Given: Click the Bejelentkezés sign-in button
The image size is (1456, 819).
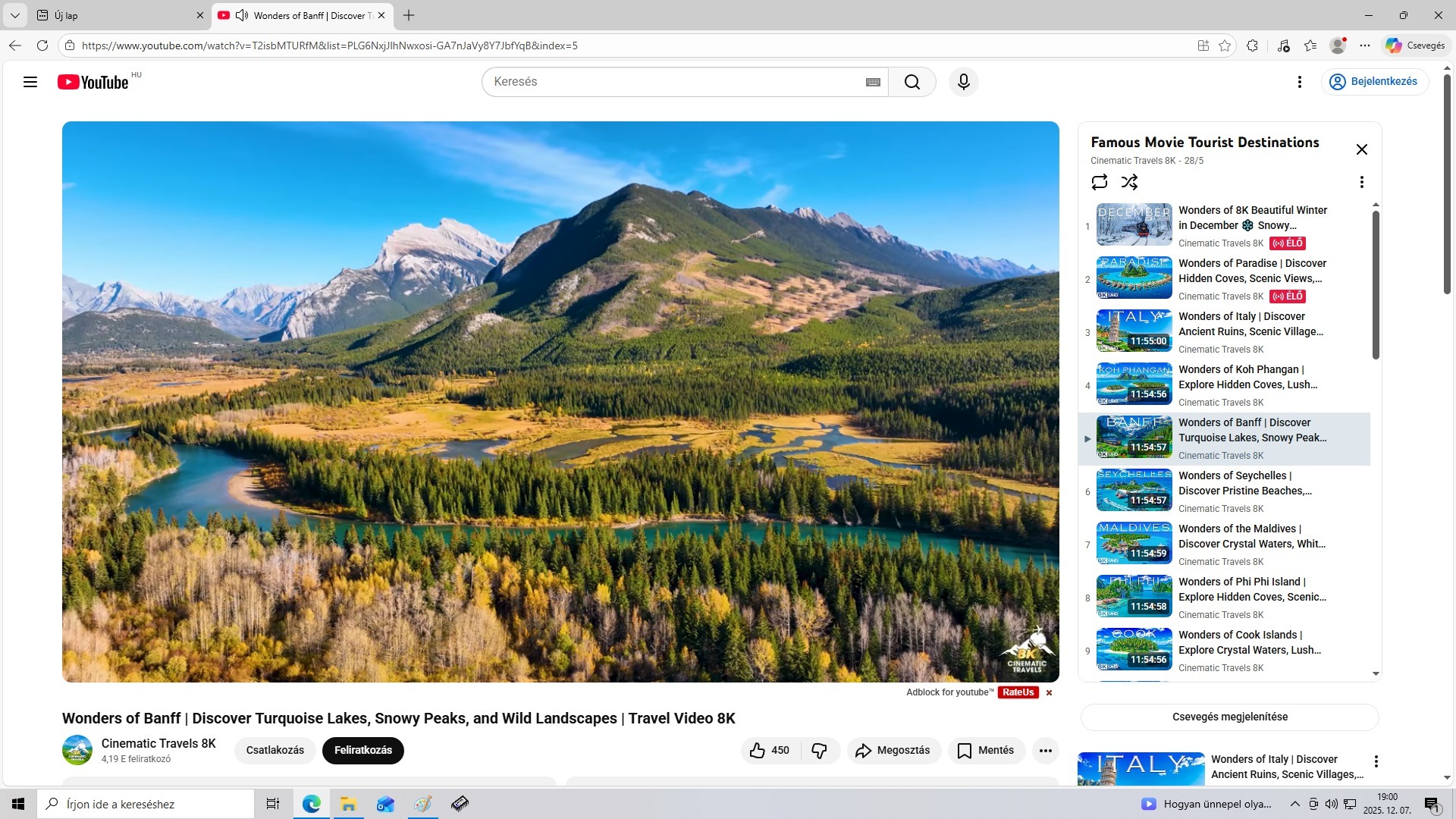Looking at the screenshot, I should click(1374, 82).
